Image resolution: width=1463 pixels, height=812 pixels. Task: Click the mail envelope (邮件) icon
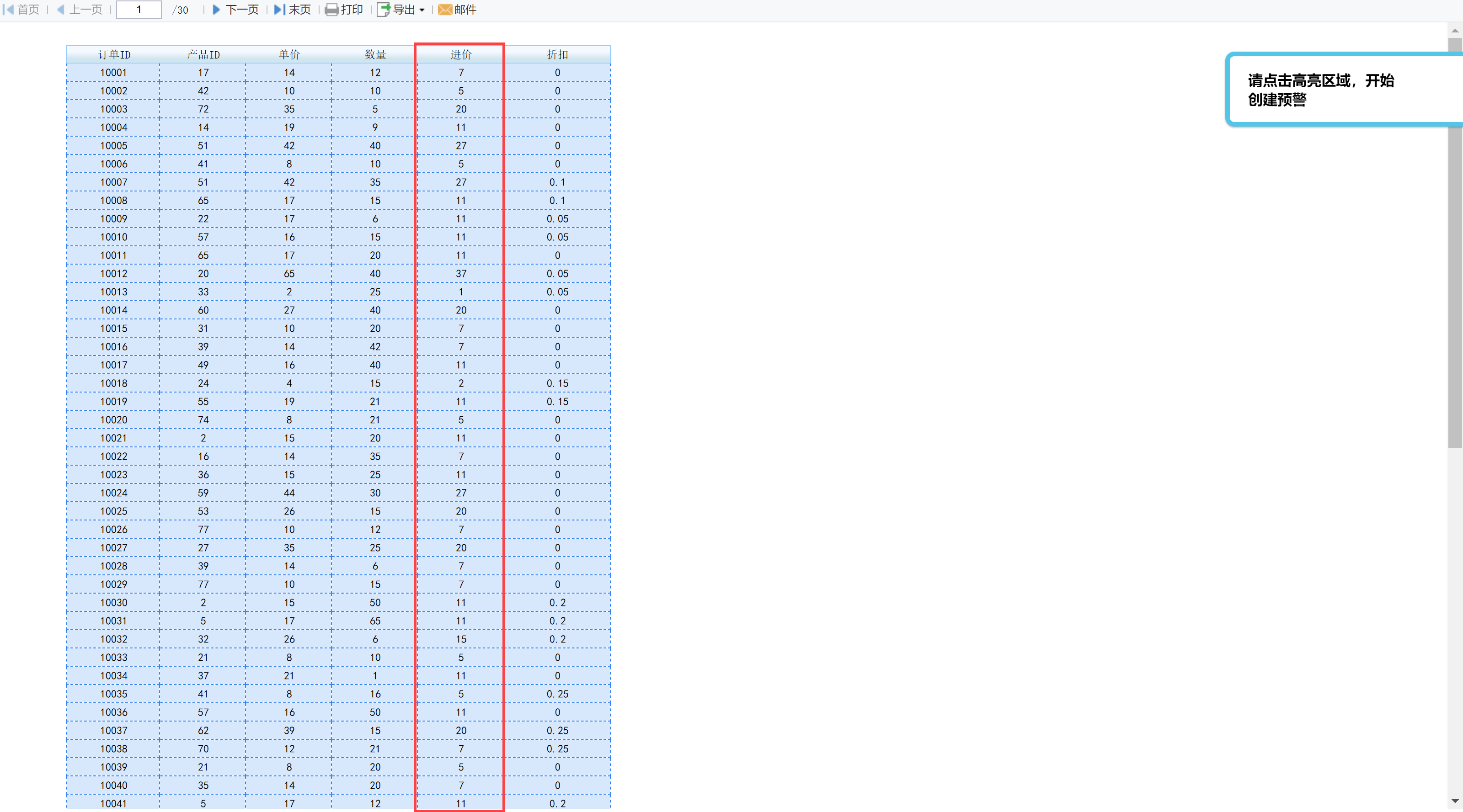click(x=445, y=10)
